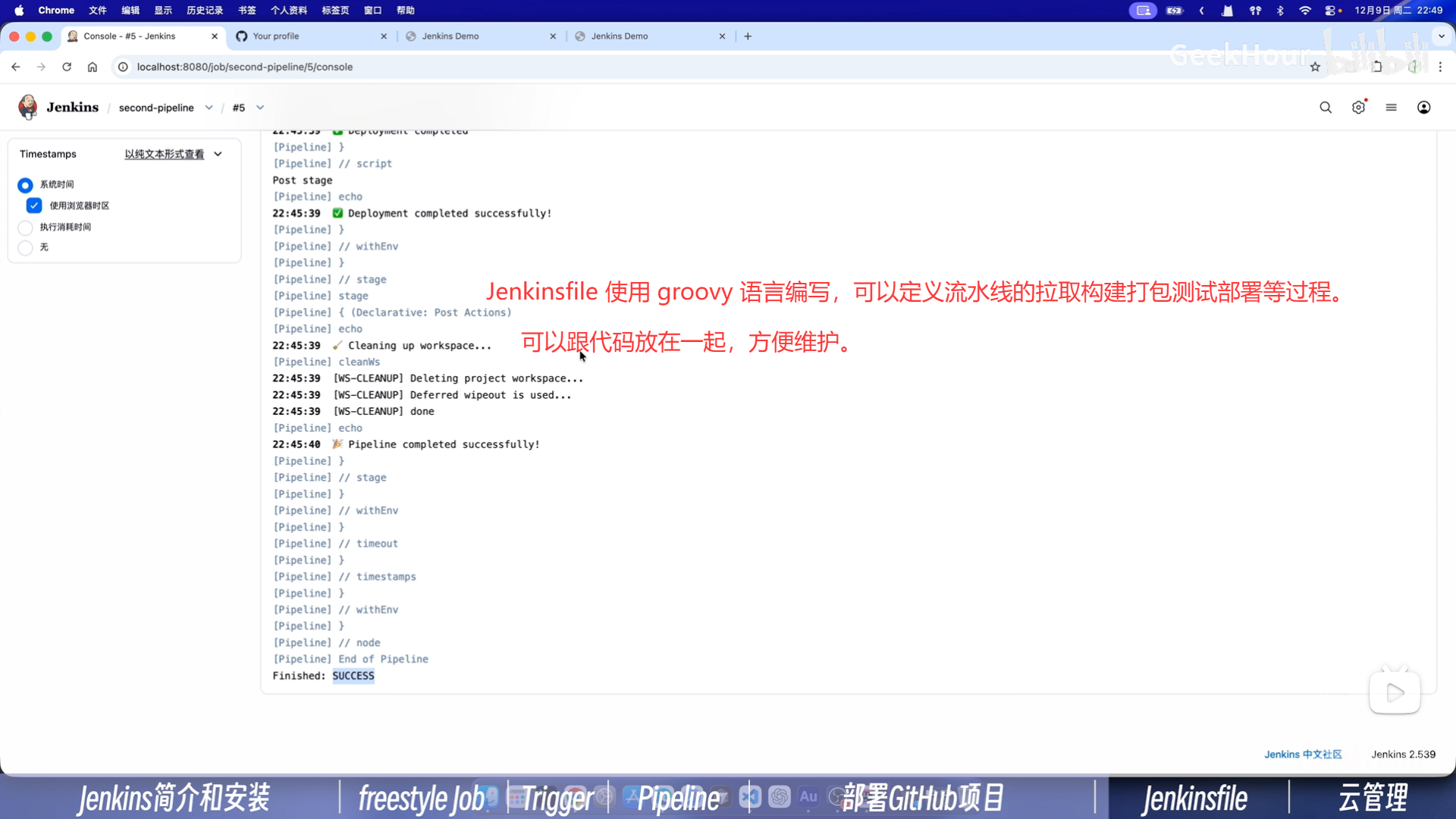Select the 执行消耗时间 radio option
Viewport: 1456px width, 819px height.
pyautogui.click(x=25, y=227)
